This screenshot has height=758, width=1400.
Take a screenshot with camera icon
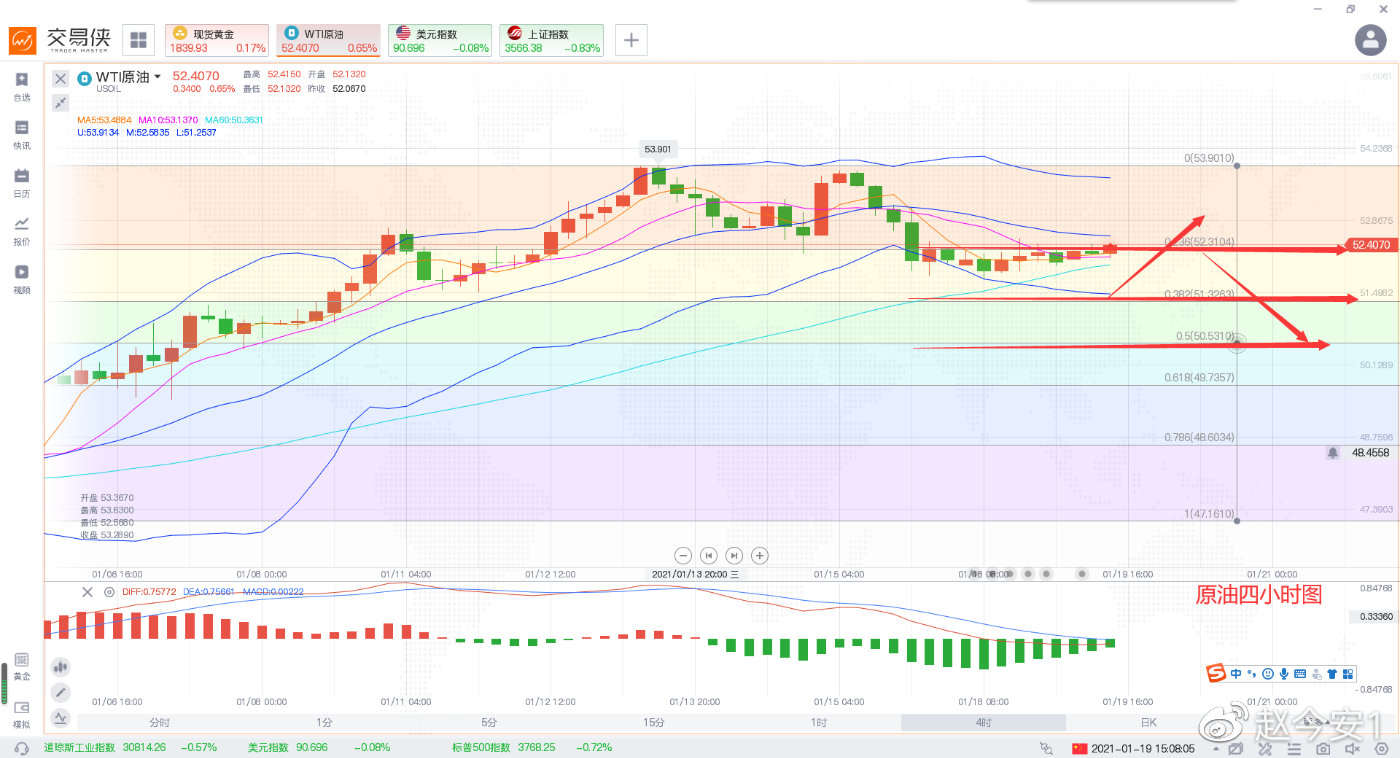coord(1323,748)
